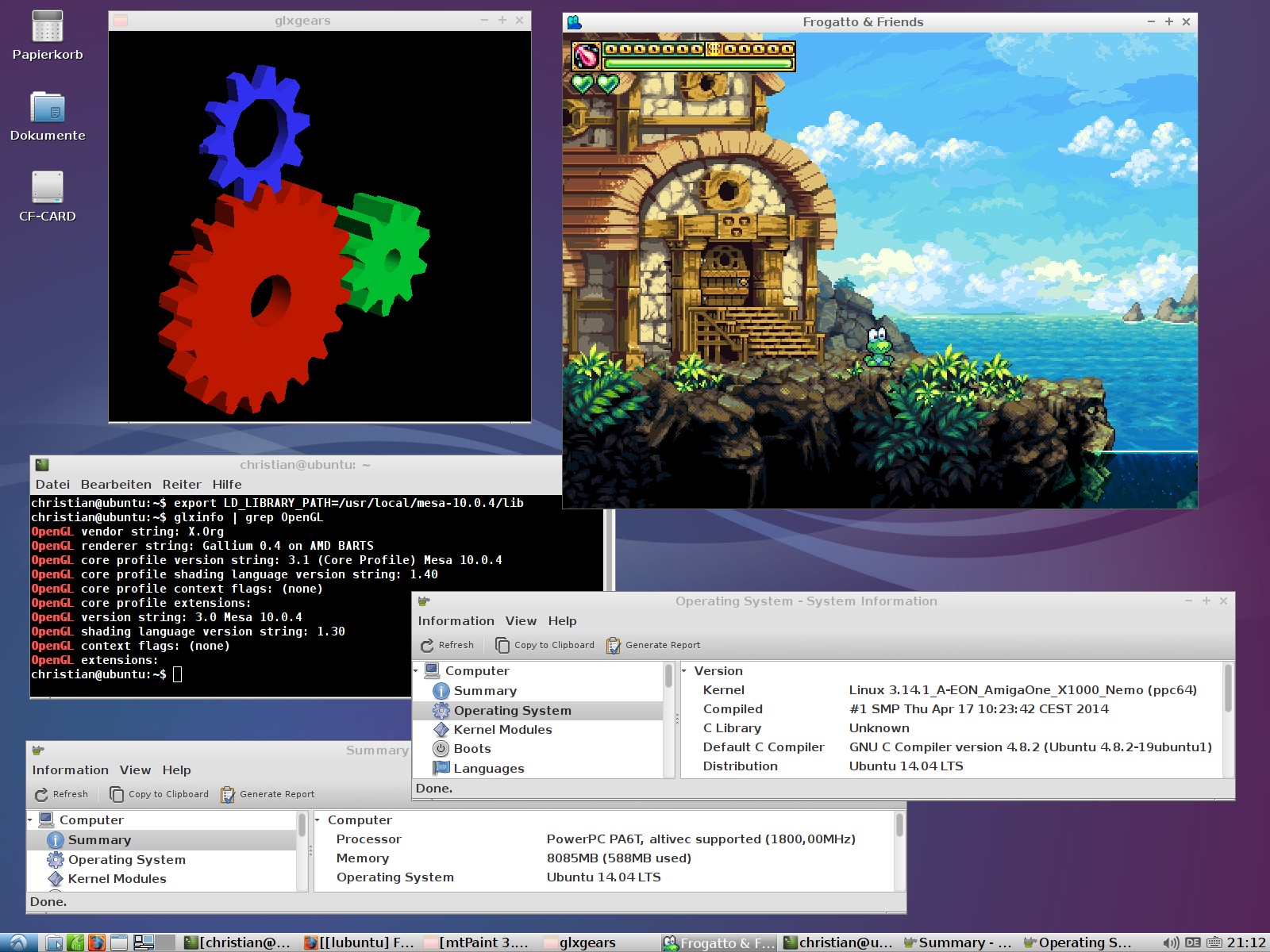The width and height of the screenshot is (1270, 952).
Task: Collapse Computer tree in Operating System window sidebar
Action: [416, 671]
